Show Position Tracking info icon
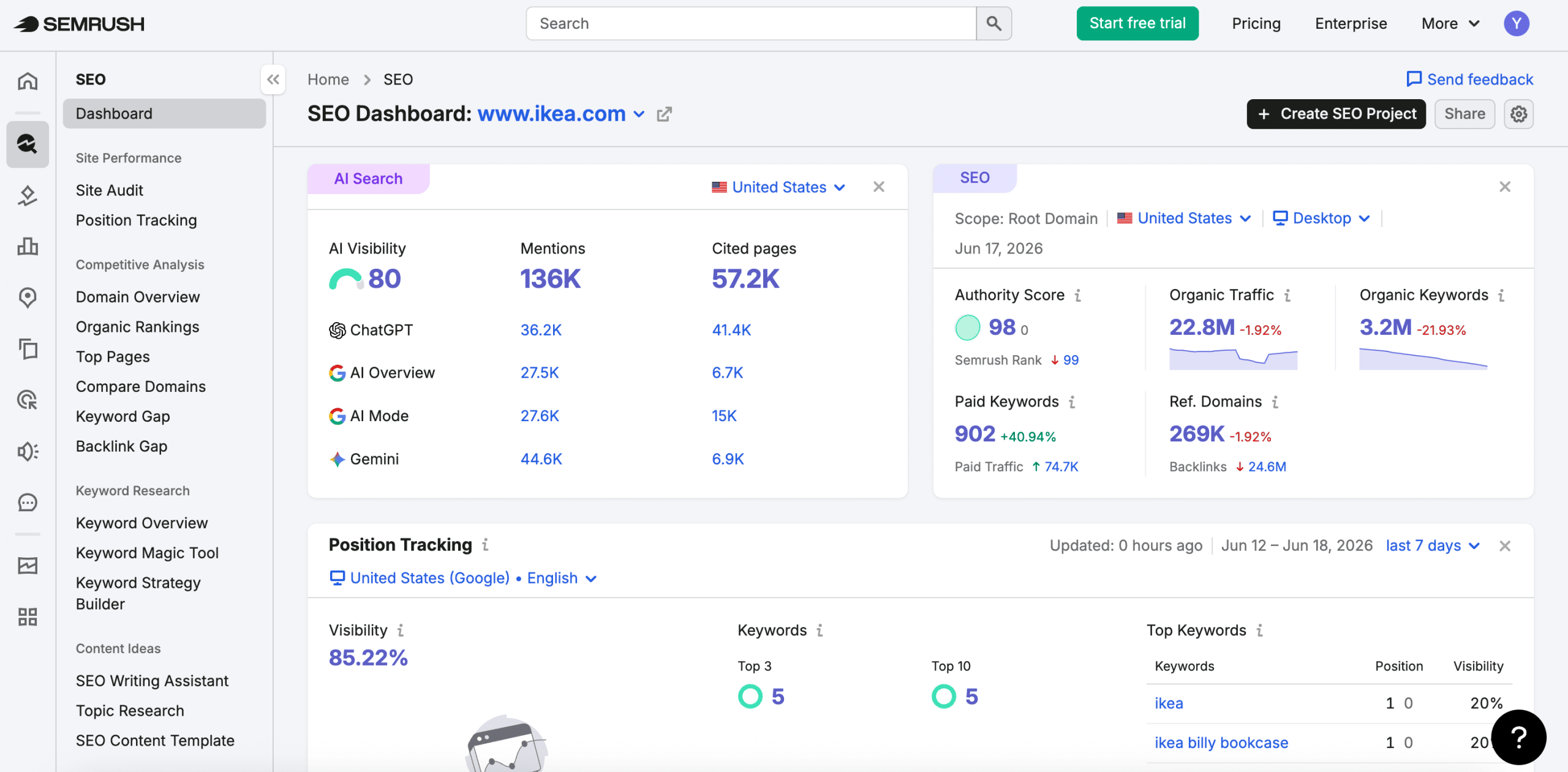The height and width of the screenshot is (772, 1568). (x=485, y=545)
